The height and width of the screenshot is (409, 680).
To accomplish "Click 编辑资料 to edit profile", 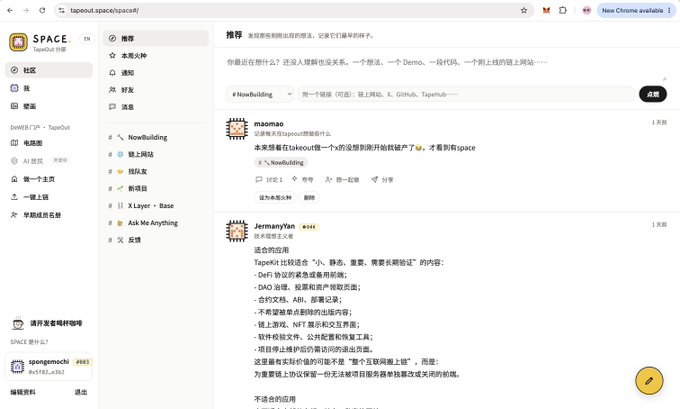I will pos(23,392).
